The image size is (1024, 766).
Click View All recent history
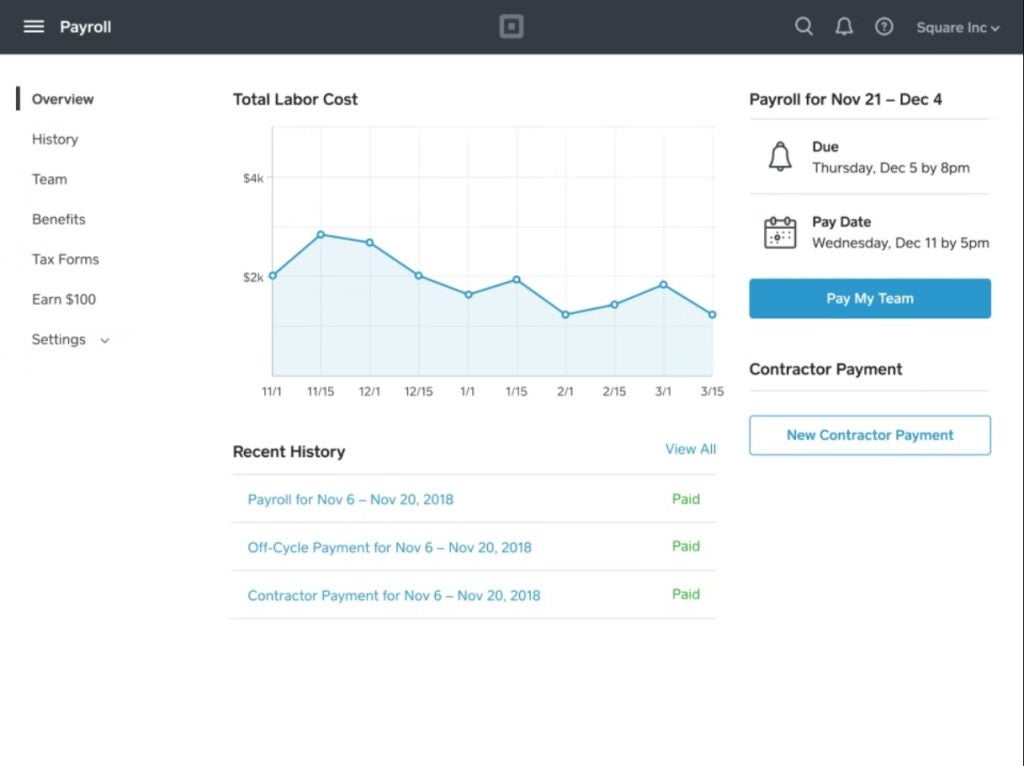(690, 449)
